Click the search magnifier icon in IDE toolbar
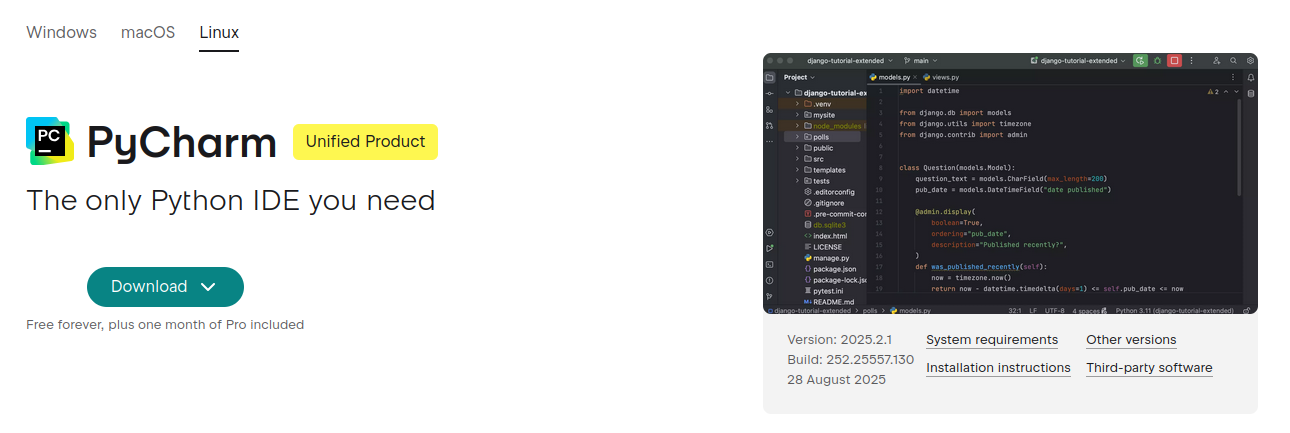 pyautogui.click(x=1233, y=61)
